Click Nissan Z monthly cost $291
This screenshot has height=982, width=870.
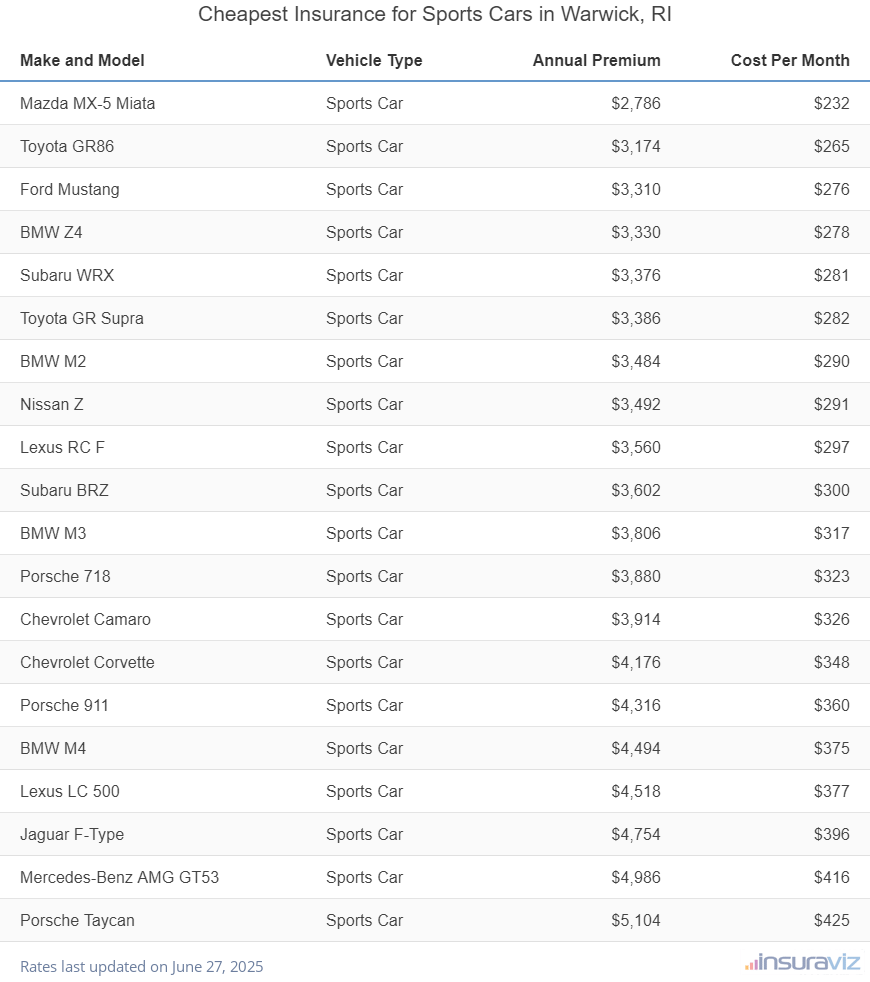pos(831,404)
